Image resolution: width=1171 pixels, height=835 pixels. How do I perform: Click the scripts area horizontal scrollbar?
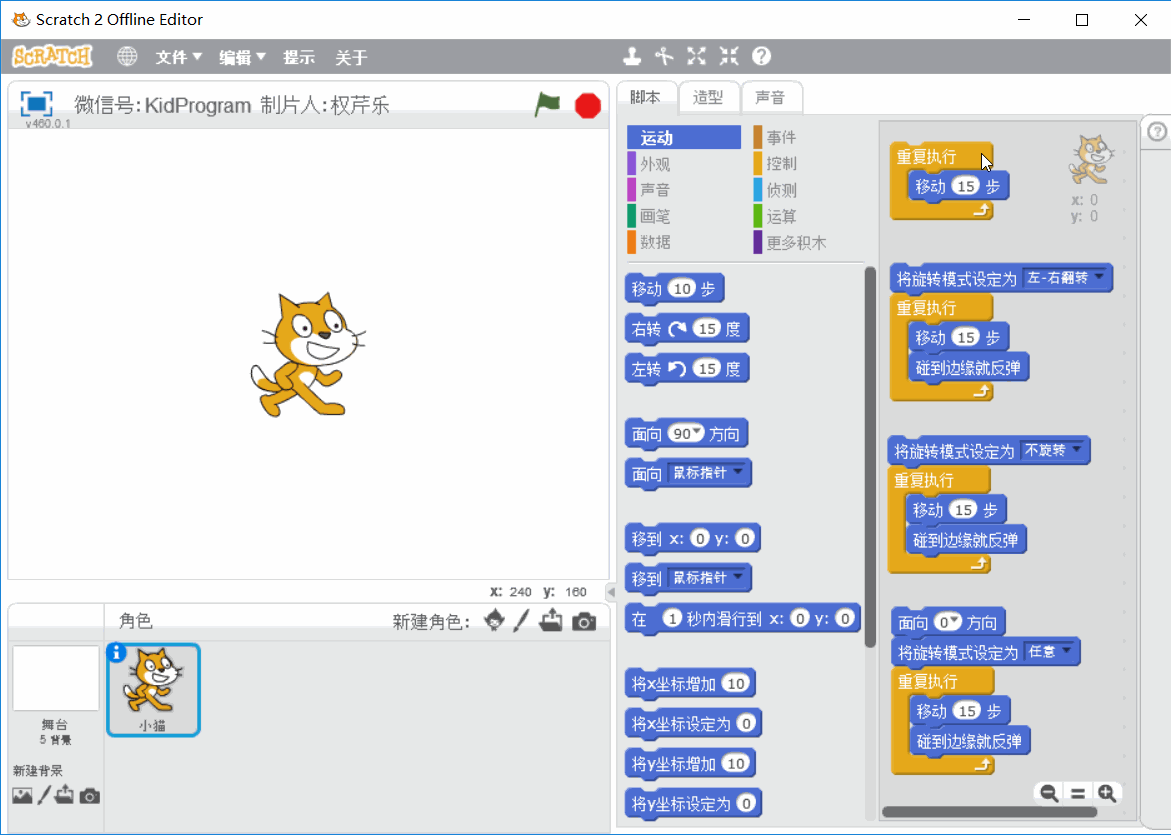[x=990, y=812]
